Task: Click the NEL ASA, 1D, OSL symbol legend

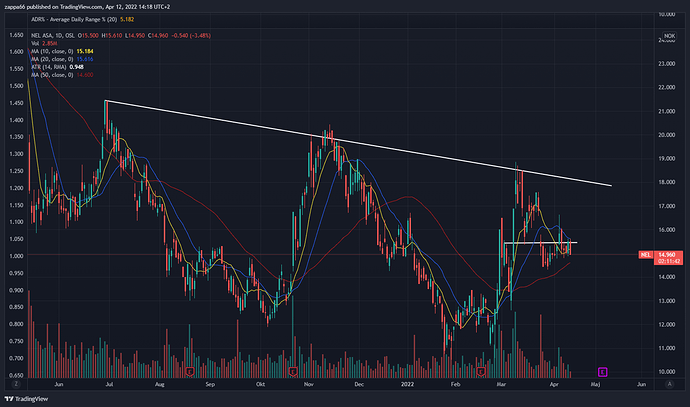Action: [x=53, y=36]
